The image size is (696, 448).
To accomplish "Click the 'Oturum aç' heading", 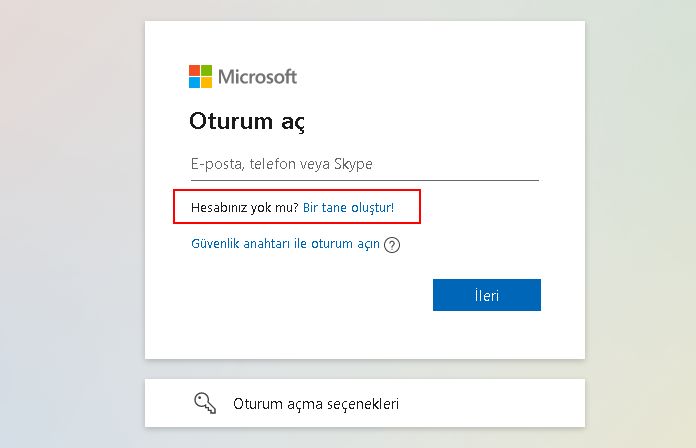I will coord(247,121).
